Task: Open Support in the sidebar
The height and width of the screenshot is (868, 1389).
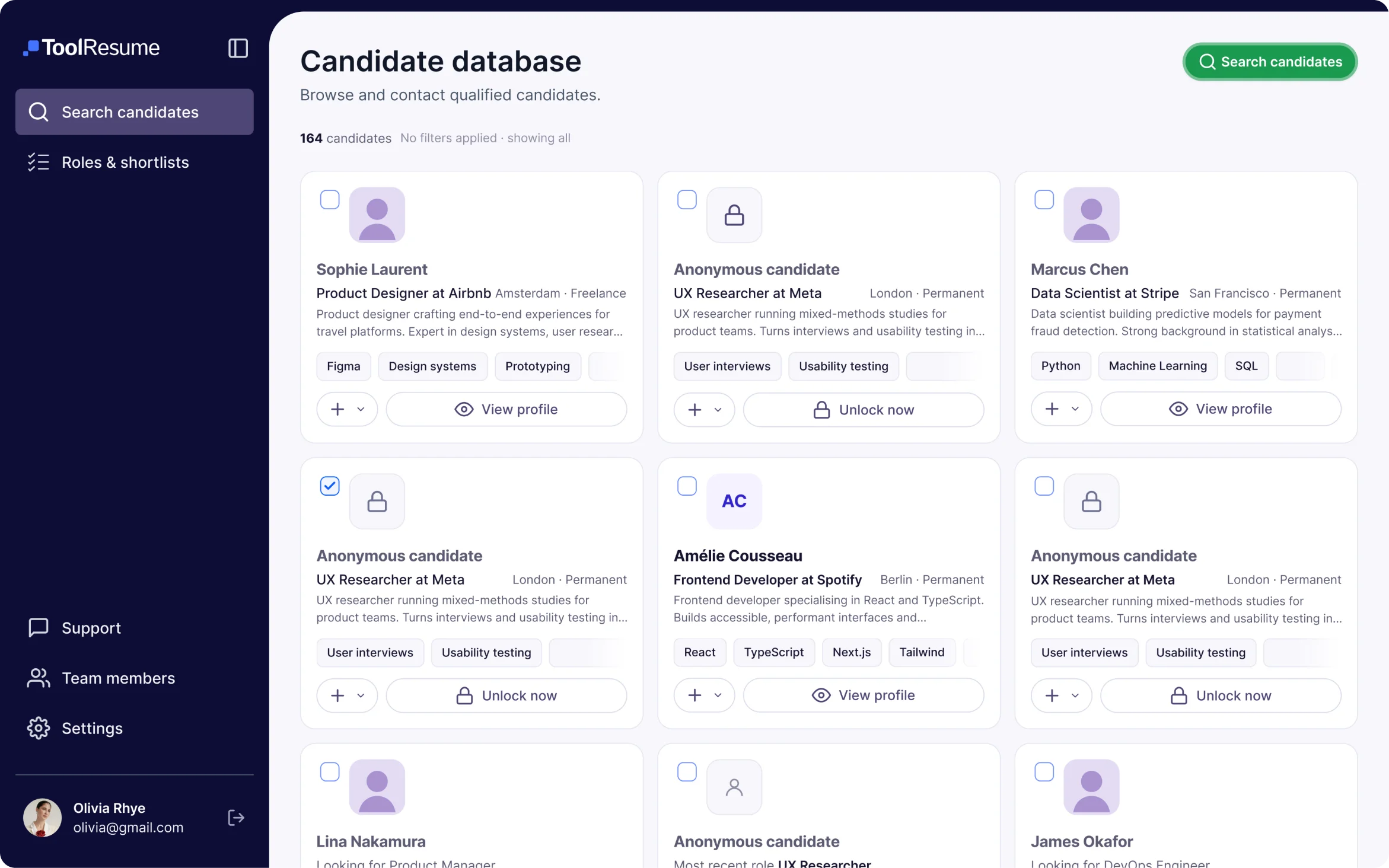Action: coord(134,627)
